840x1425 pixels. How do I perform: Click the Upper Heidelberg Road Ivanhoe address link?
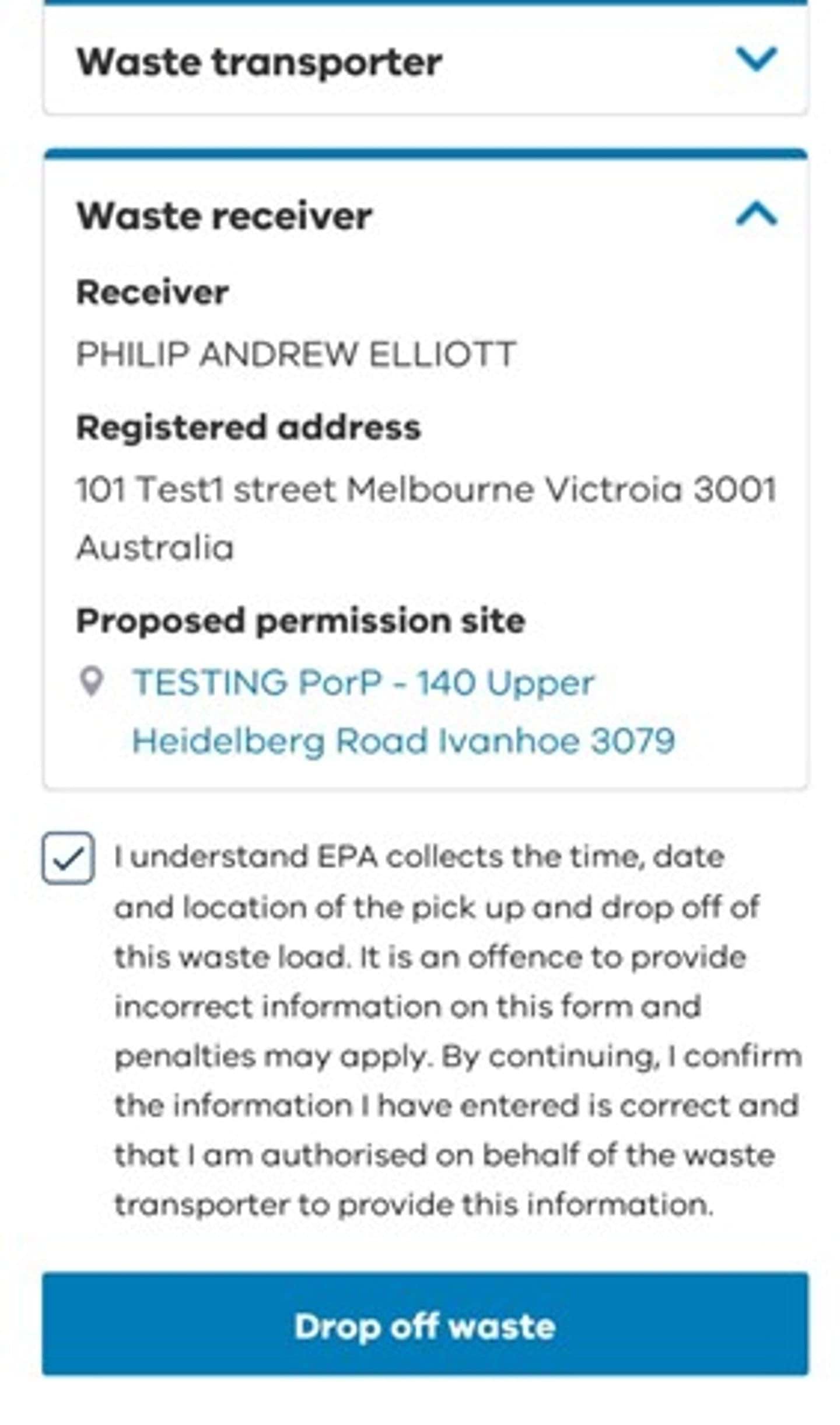click(402, 740)
